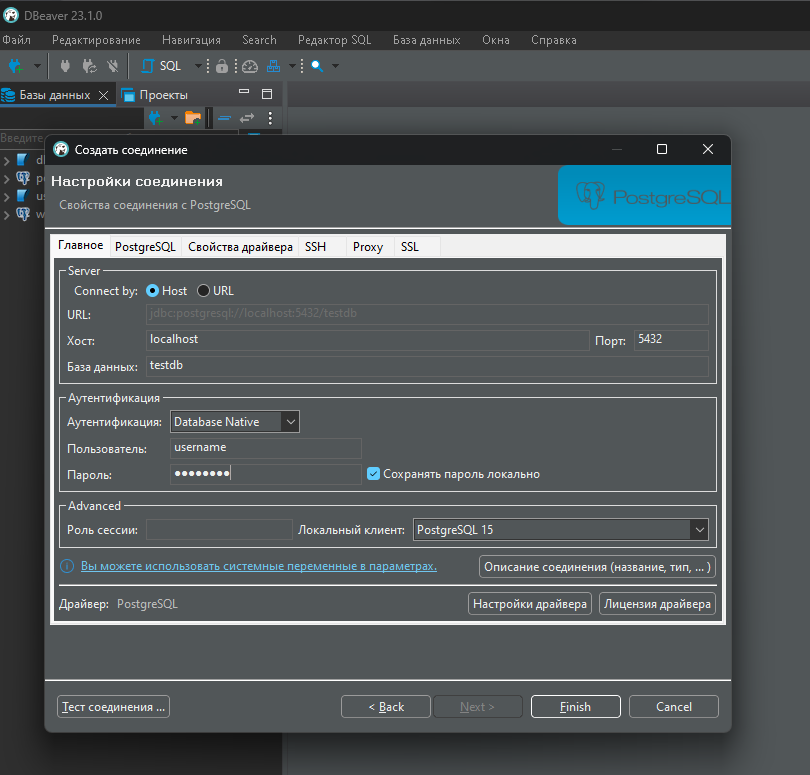Click the Finish button
The image size is (810, 775).
(575, 706)
